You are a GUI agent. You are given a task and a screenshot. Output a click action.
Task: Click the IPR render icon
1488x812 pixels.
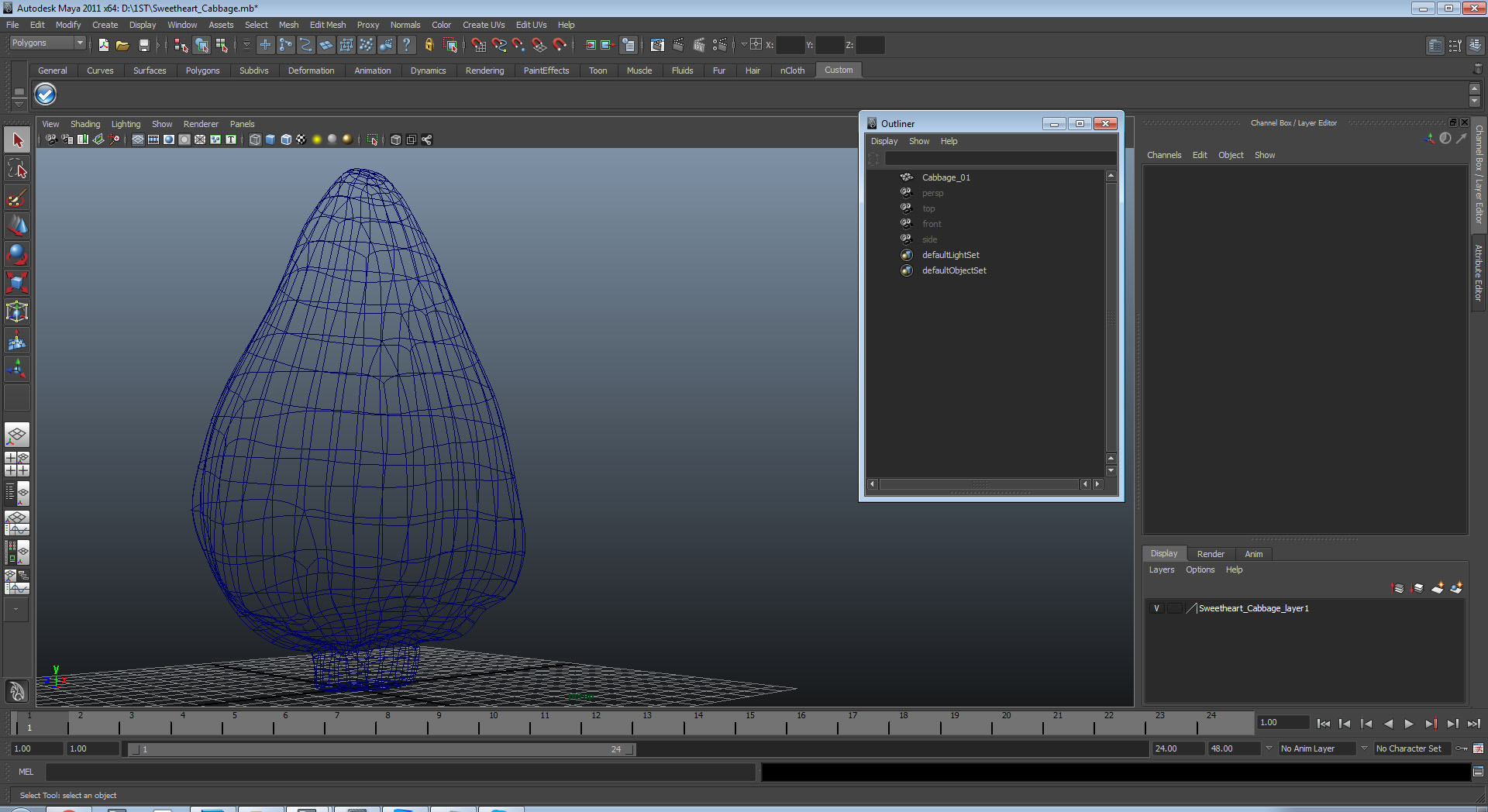coord(699,45)
